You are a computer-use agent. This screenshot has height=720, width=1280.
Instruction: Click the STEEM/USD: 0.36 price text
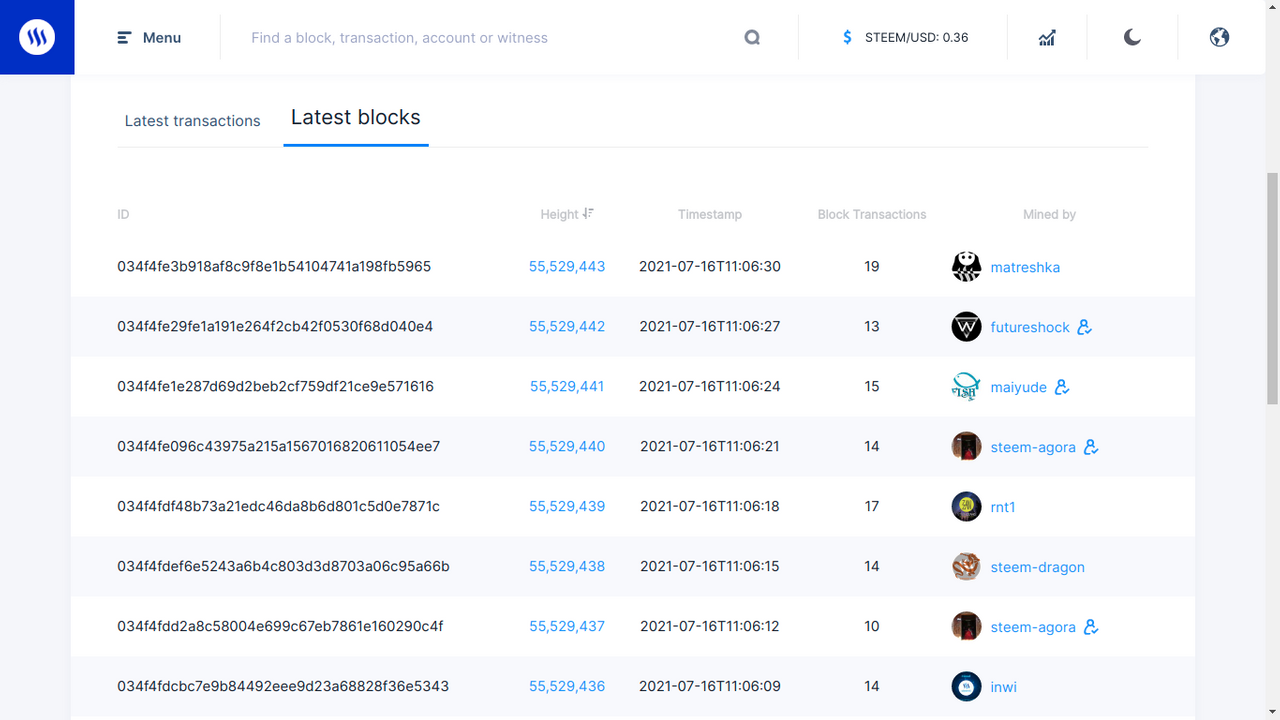point(917,38)
